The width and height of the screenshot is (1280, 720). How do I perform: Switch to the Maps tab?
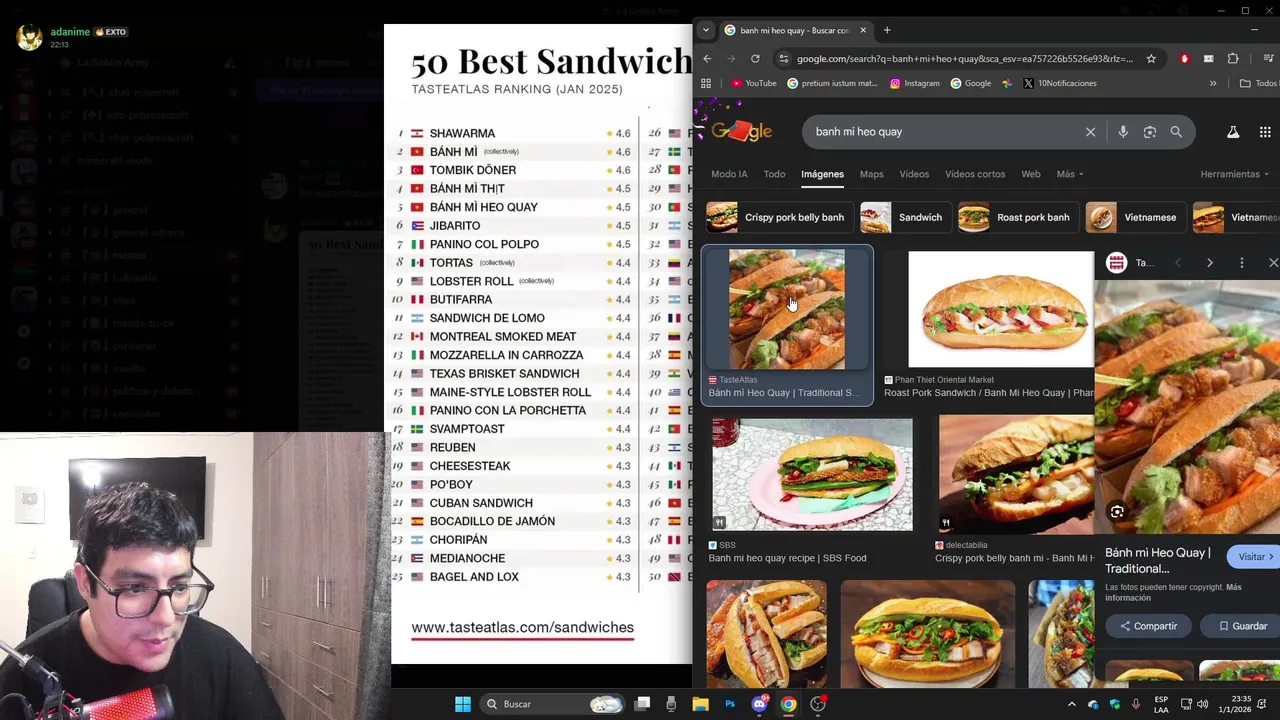871,174
